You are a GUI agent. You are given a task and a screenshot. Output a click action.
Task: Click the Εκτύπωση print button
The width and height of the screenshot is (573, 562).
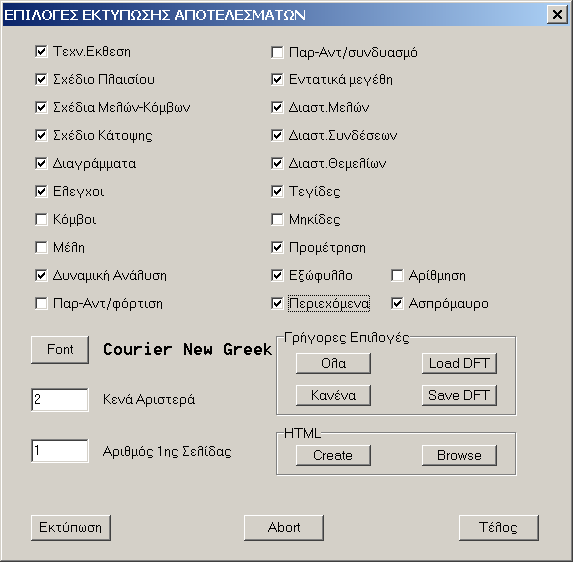pyautogui.click(x=71, y=528)
